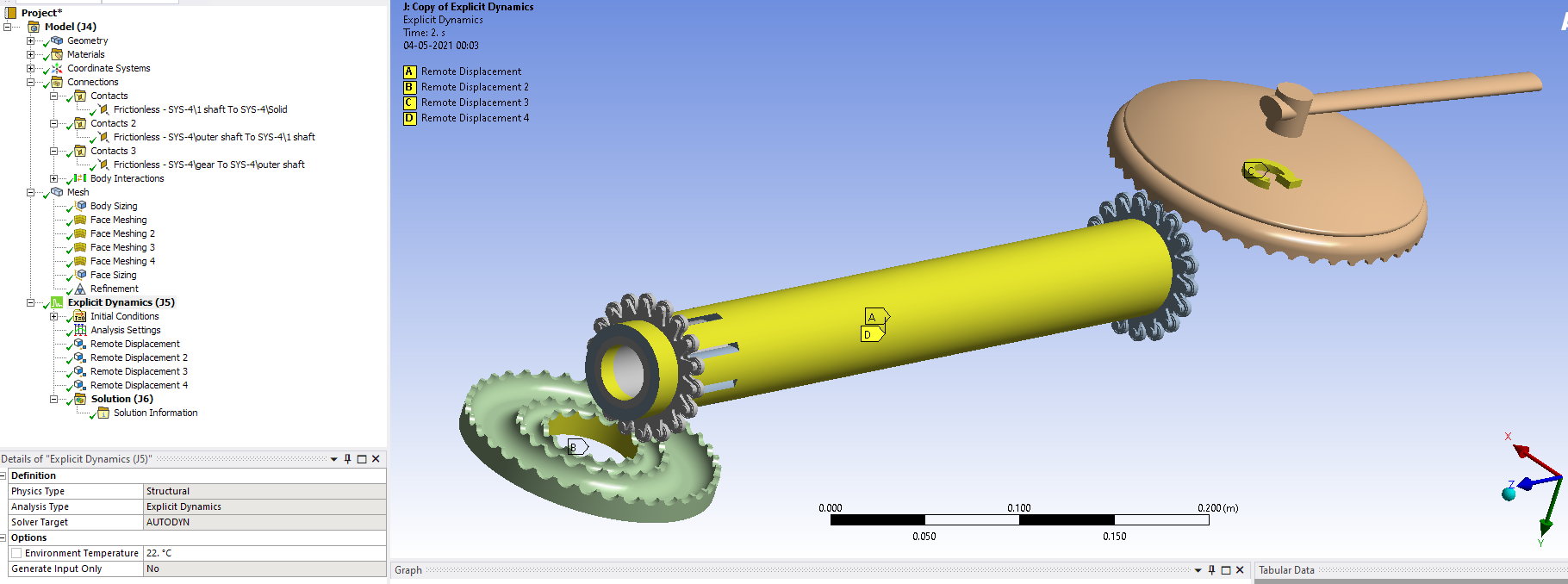The height and width of the screenshot is (584, 1568).
Task: Select Frictionless 1 shaft To Solid contact
Action: 200,109
